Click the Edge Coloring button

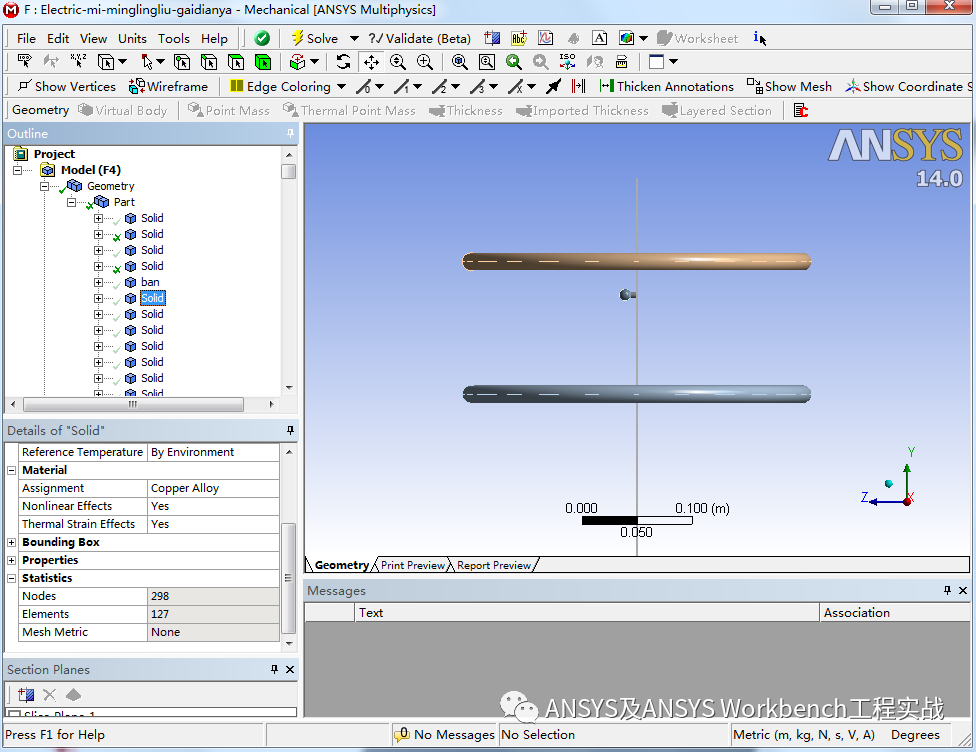[x=280, y=87]
